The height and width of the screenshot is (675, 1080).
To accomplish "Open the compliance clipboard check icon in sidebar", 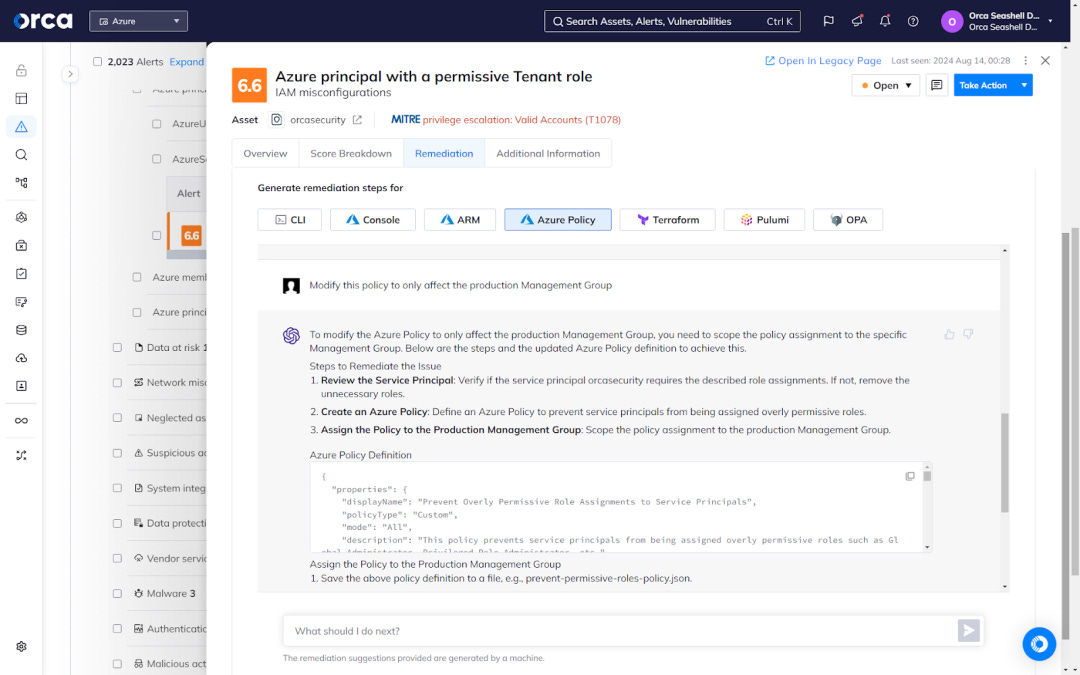I will tap(21, 273).
